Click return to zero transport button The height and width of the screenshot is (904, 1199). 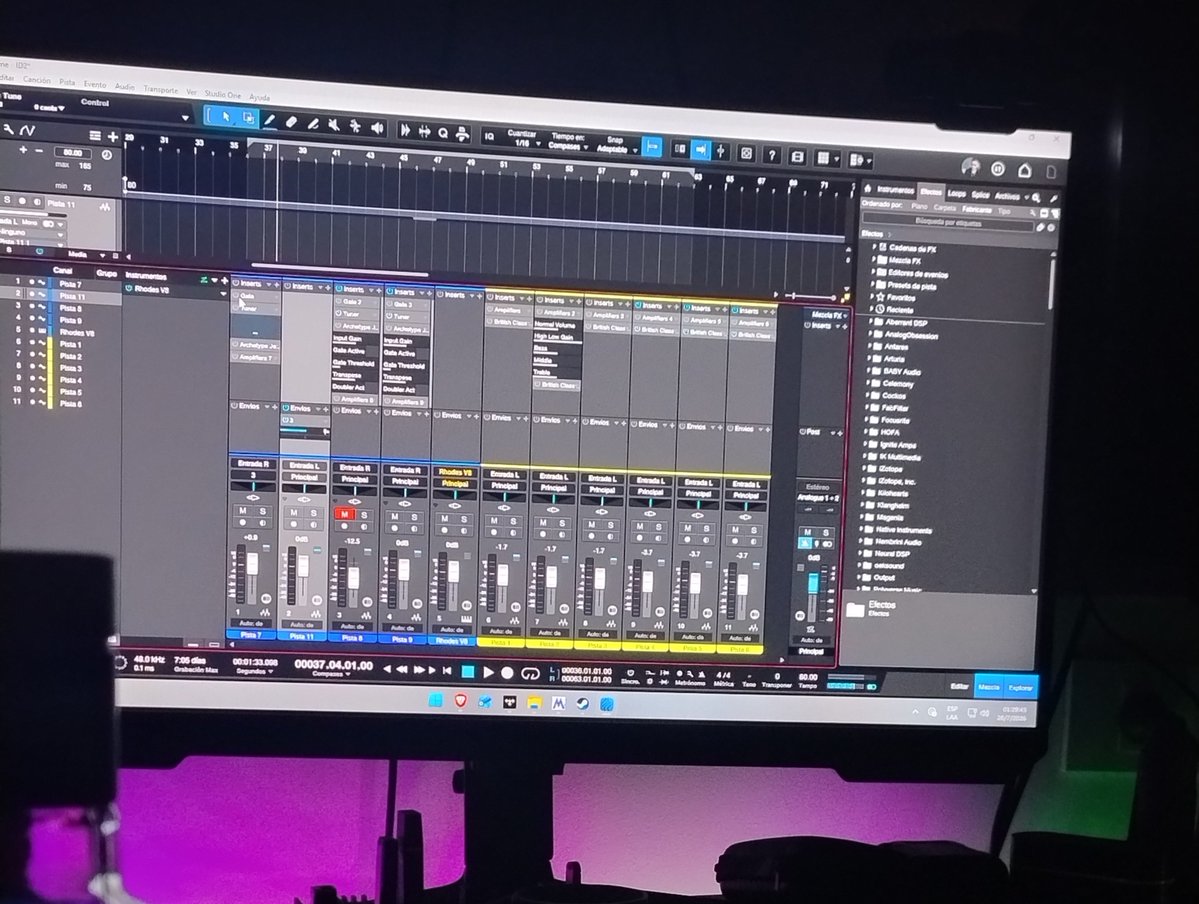[x=447, y=671]
